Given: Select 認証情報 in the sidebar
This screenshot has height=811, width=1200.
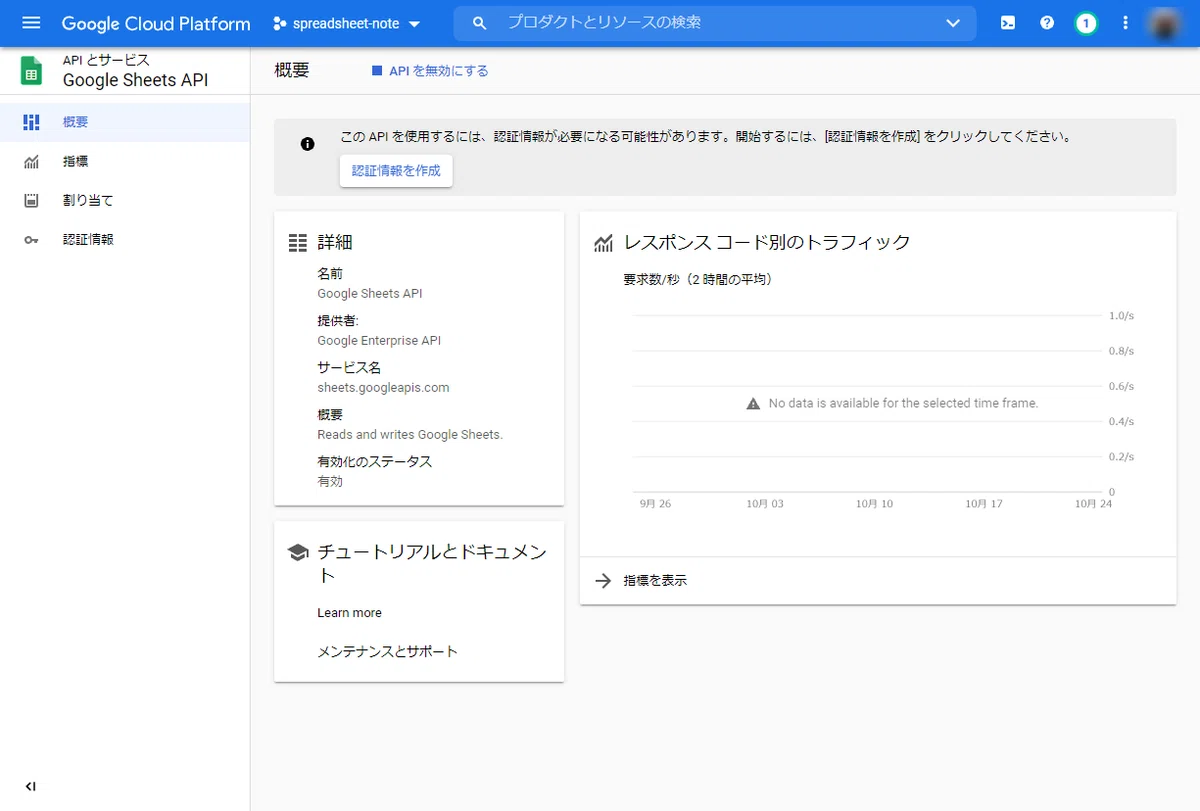Looking at the screenshot, I should [x=125, y=240].
